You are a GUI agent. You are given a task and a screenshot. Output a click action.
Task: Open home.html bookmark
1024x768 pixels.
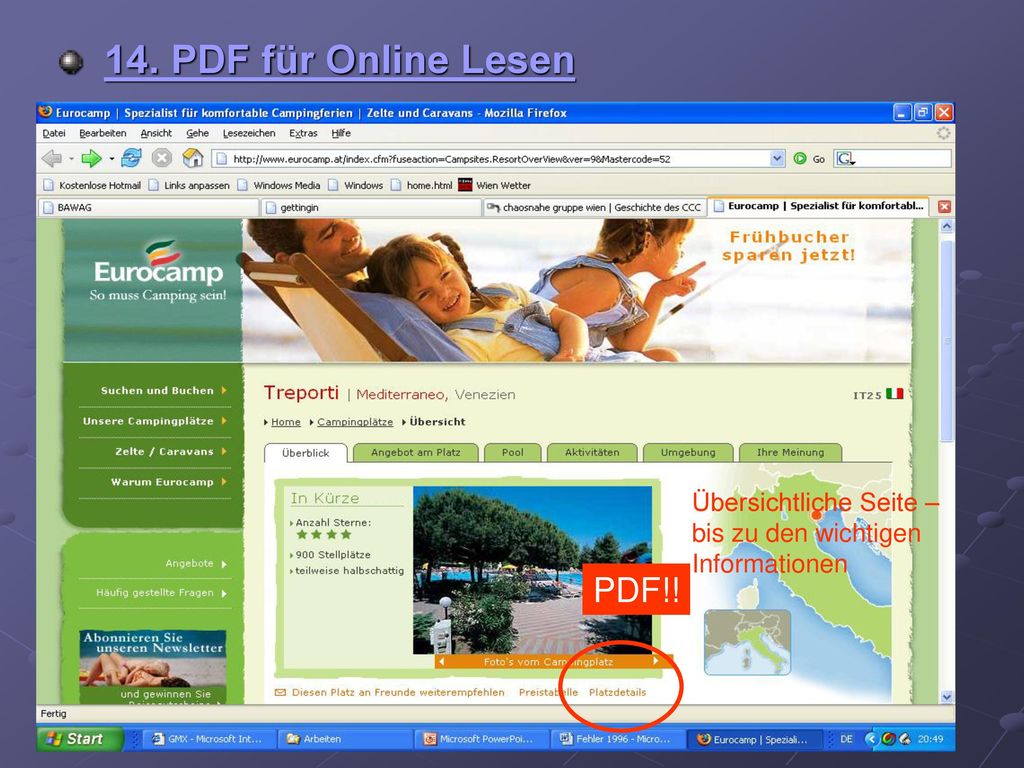pyautogui.click(x=421, y=185)
